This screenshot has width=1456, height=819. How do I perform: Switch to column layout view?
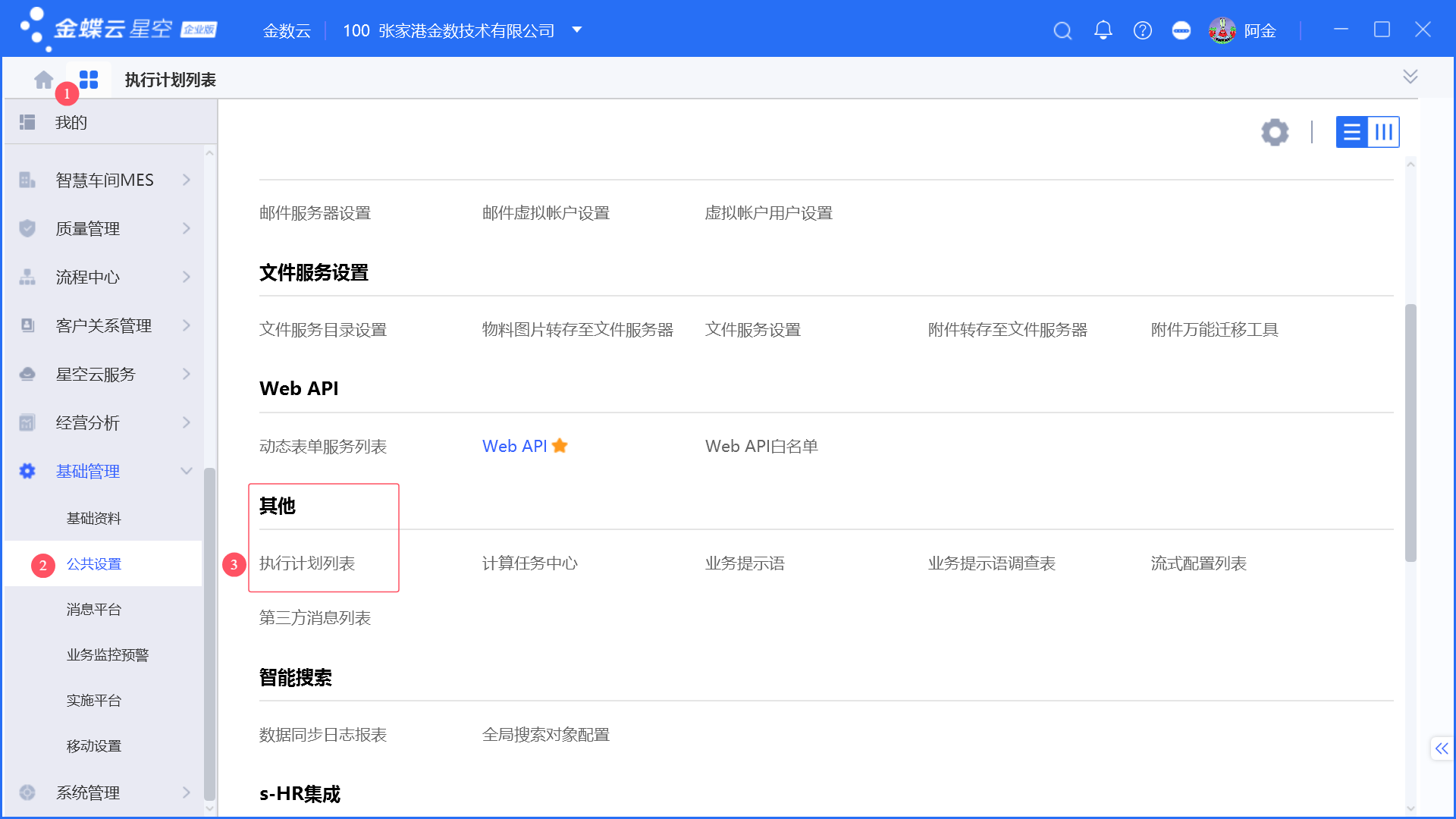pyautogui.click(x=1384, y=132)
